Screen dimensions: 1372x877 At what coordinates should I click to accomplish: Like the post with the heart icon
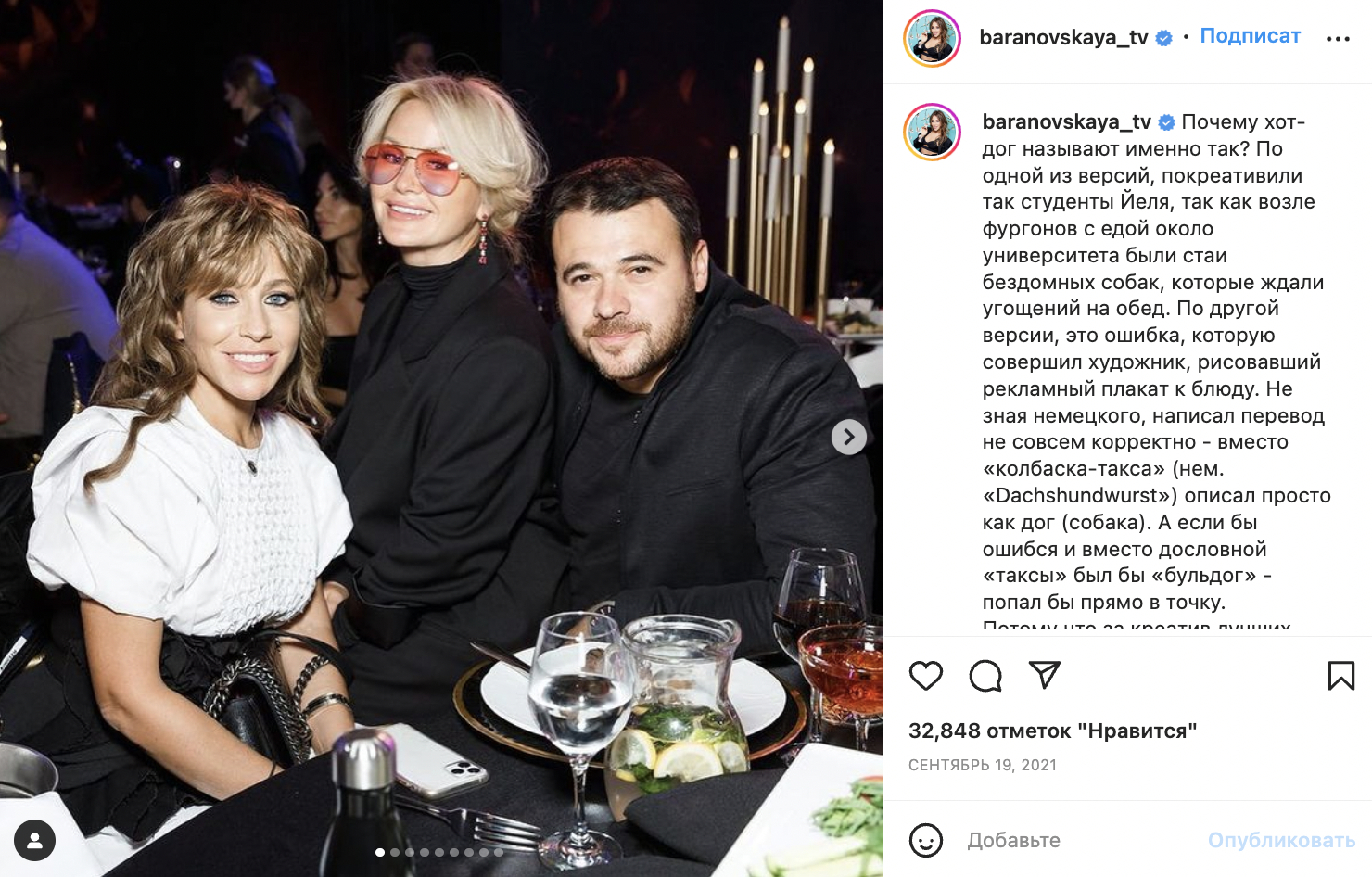[925, 676]
